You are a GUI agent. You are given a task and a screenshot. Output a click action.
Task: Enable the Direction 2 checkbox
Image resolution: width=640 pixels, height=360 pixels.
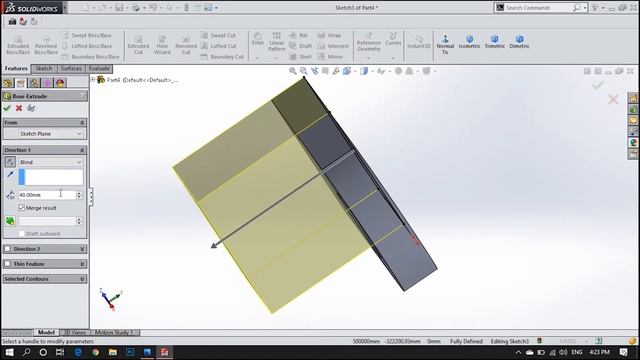coord(7,249)
